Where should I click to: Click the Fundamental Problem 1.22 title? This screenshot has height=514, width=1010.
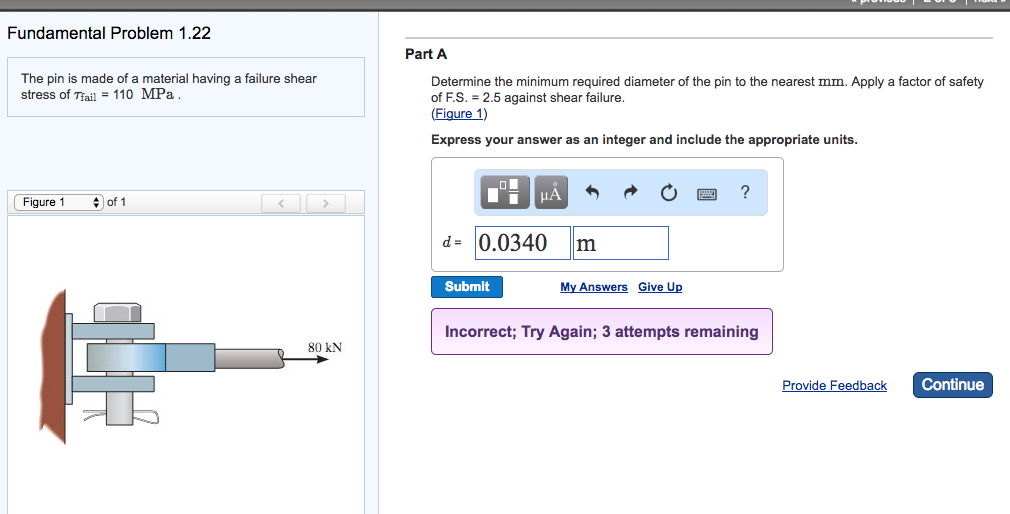click(109, 33)
